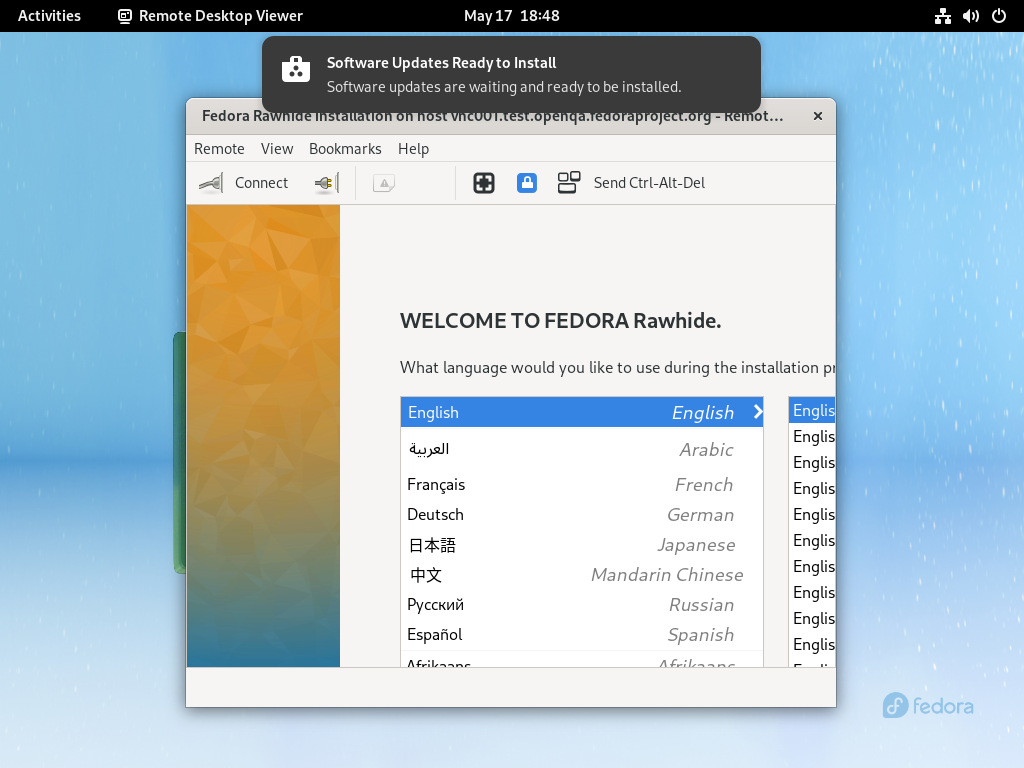Click the Send Ctrl-Alt-Del icon
This screenshot has width=1024, height=768.
[569, 183]
